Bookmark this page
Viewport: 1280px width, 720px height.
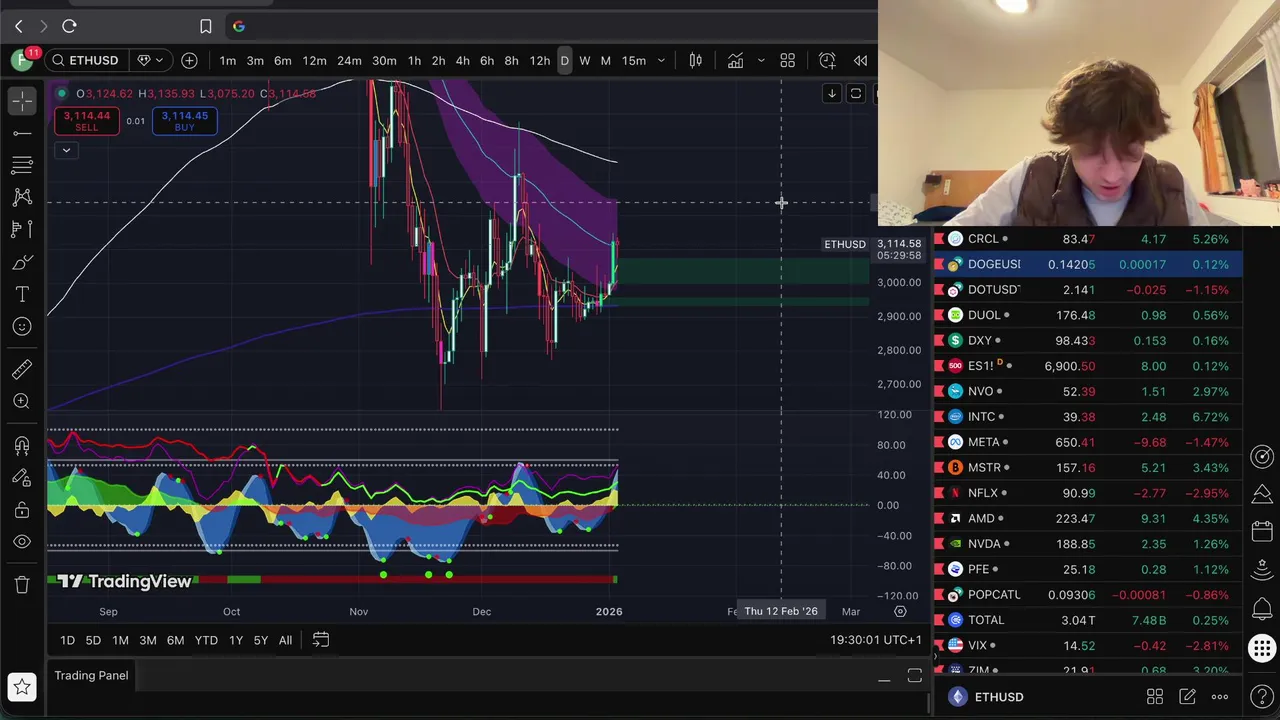point(205,26)
